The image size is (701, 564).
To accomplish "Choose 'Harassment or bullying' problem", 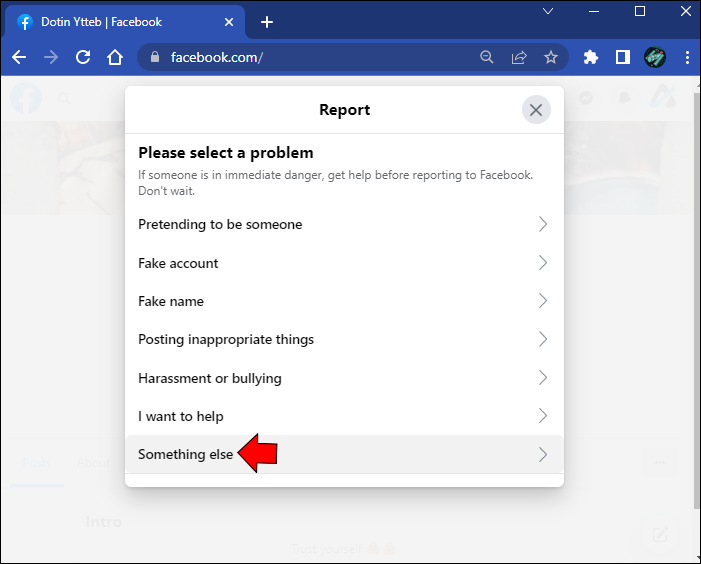I will pyautogui.click(x=210, y=378).
